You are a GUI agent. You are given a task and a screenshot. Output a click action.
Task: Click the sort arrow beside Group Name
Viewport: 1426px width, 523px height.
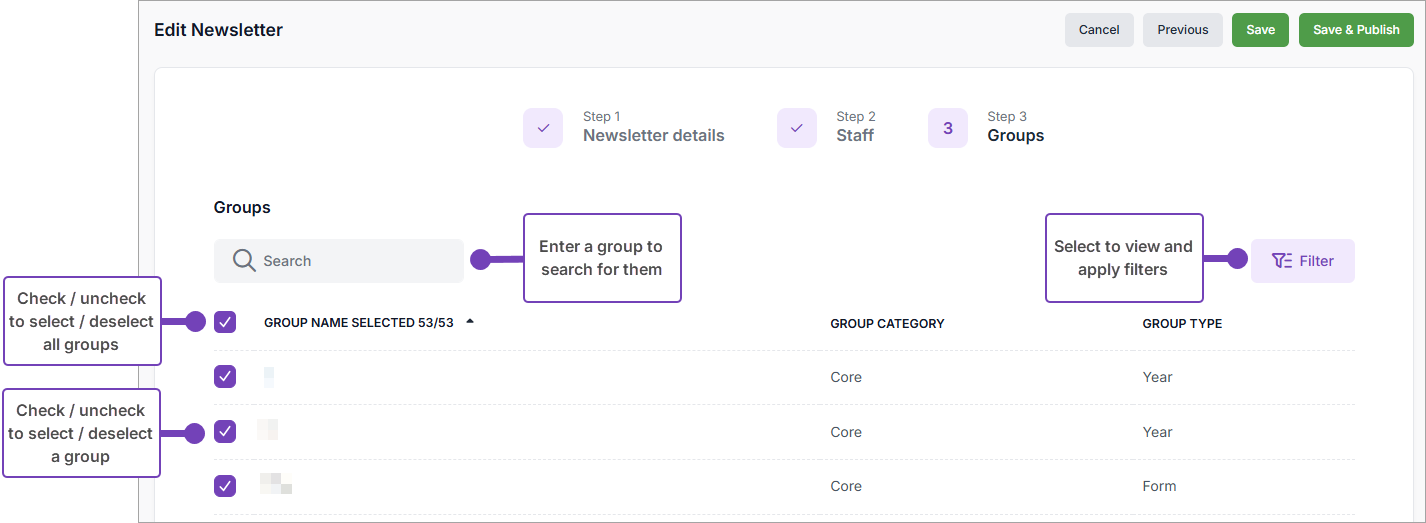pyautogui.click(x=470, y=322)
